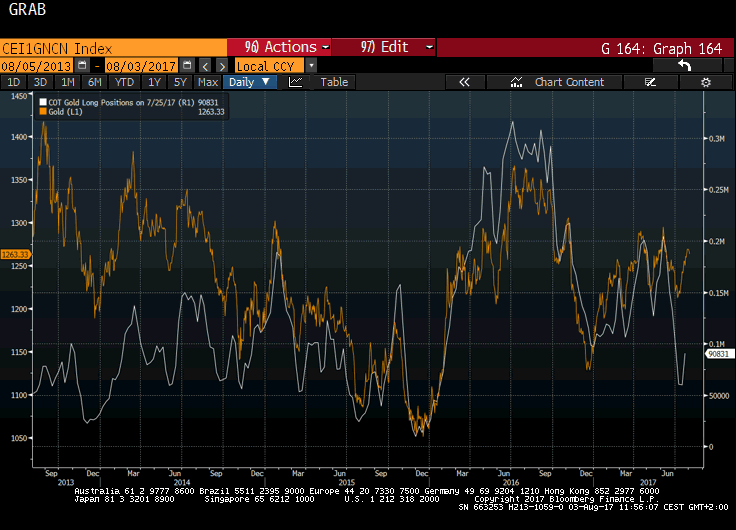
Task: Click the Local CCY currency field
Action: (269, 66)
